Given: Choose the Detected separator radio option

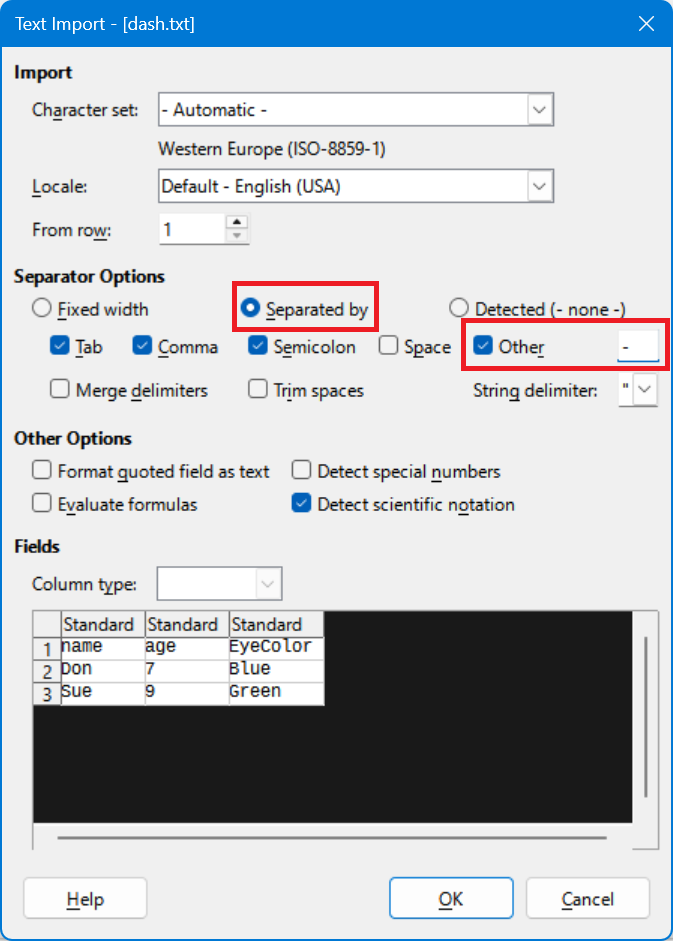Looking at the screenshot, I should tap(459, 309).
